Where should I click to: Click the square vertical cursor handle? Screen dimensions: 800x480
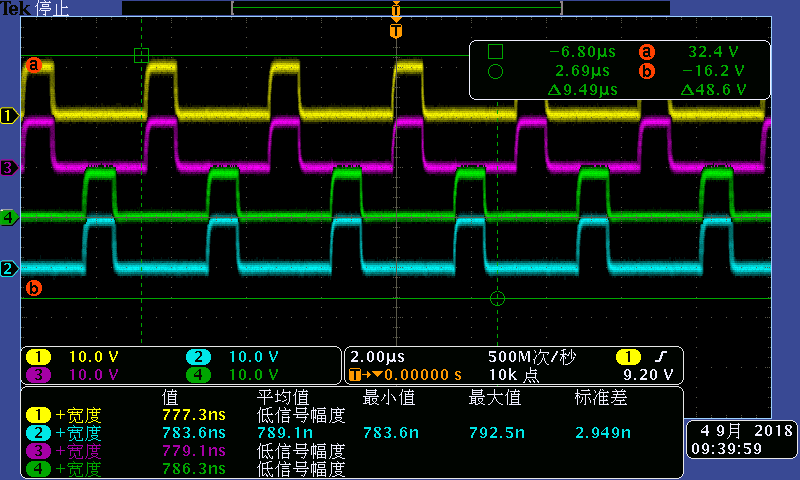141,55
